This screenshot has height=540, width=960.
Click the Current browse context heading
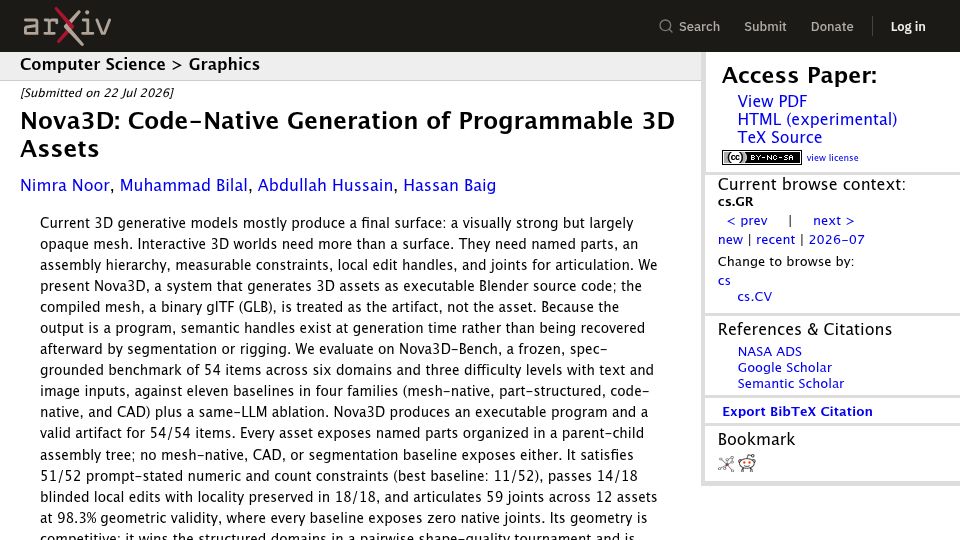(811, 184)
